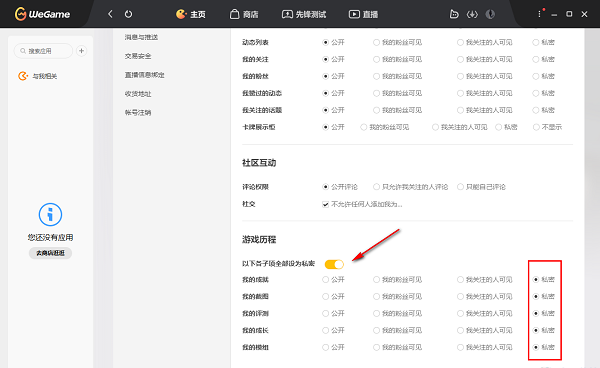The width and height of the screenshot is (600, 368).
Task: Click the blue info icon in the sidebar
Action: pos(50,214)
